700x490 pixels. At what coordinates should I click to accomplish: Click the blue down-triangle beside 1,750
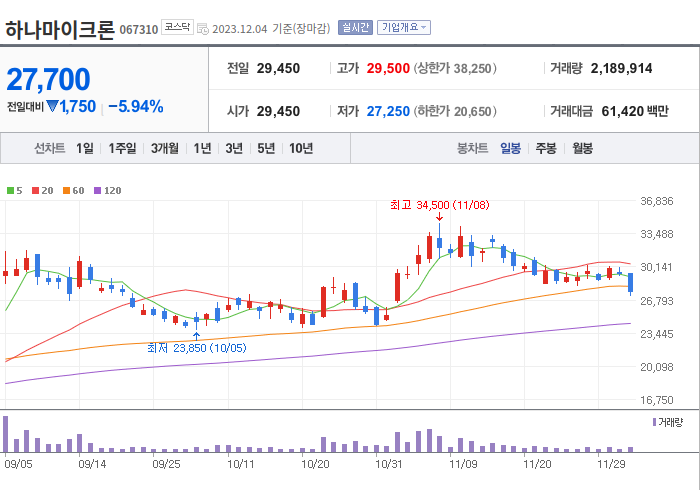(52, 106)
